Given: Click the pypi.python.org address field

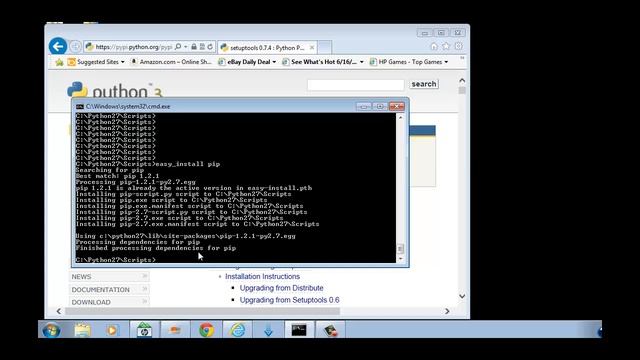Looking at the screenshot, I should [133, 47].
